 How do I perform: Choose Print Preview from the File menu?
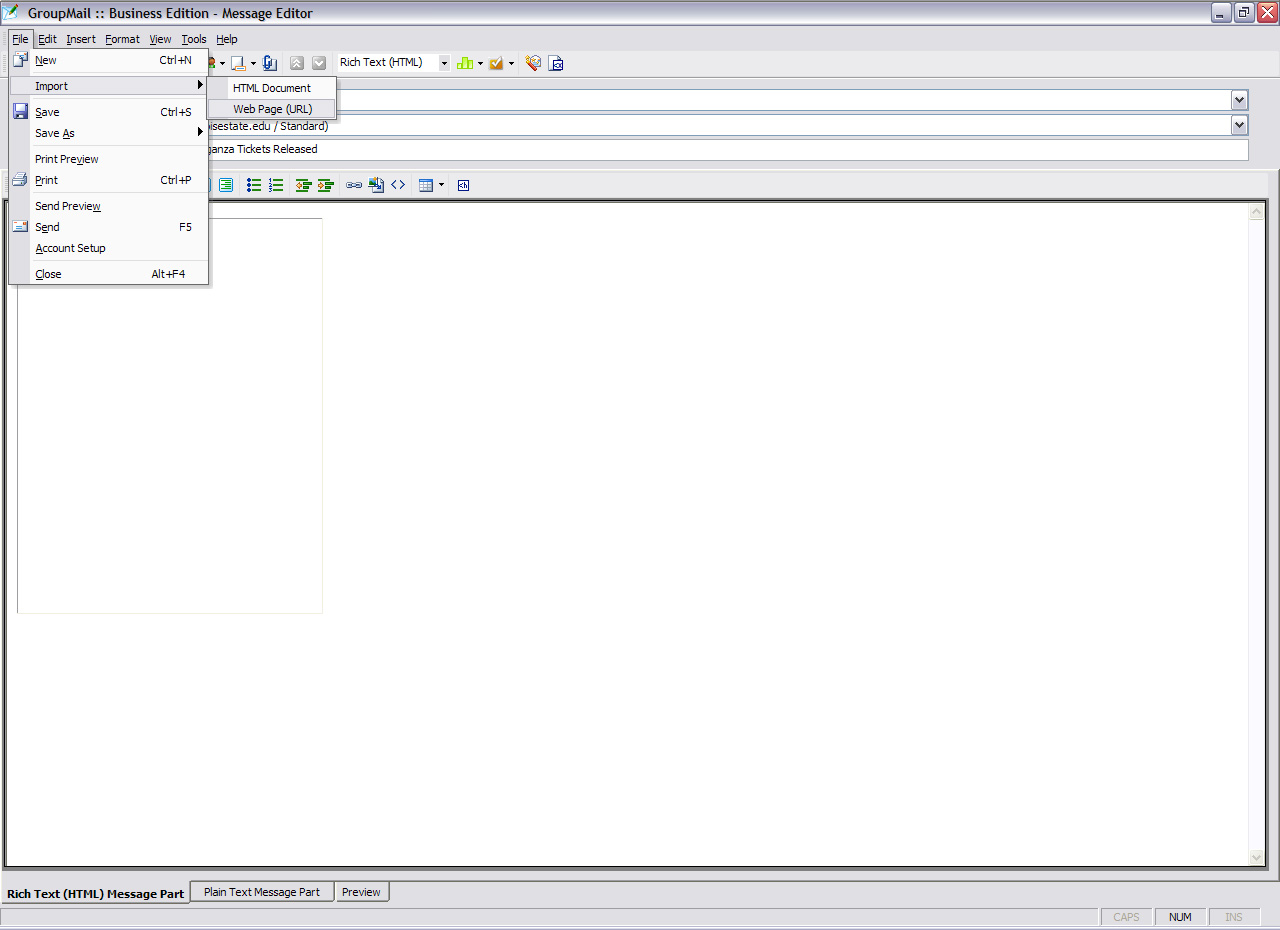[x=109, y=159]
